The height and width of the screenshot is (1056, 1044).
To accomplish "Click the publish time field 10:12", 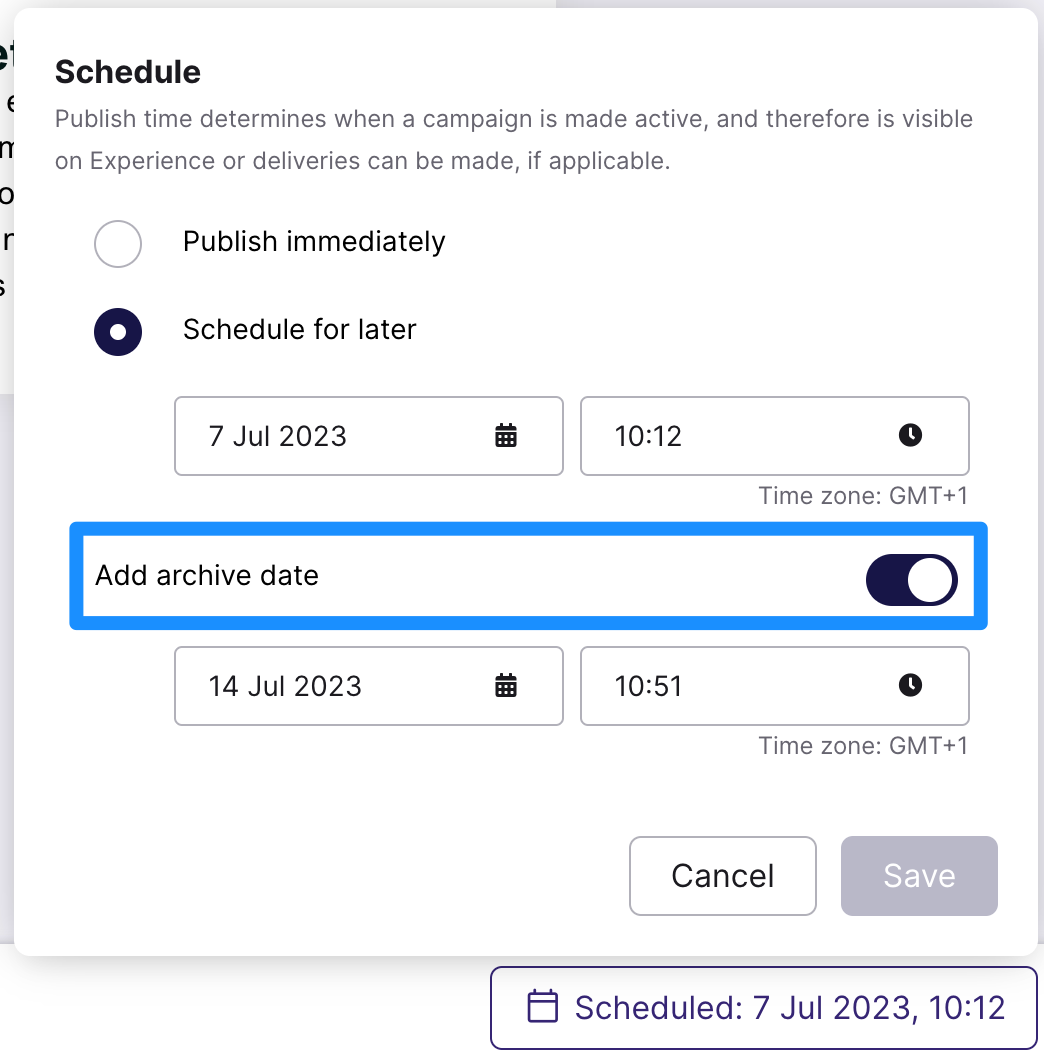I will pyautogui.click(x=775, y=436).
